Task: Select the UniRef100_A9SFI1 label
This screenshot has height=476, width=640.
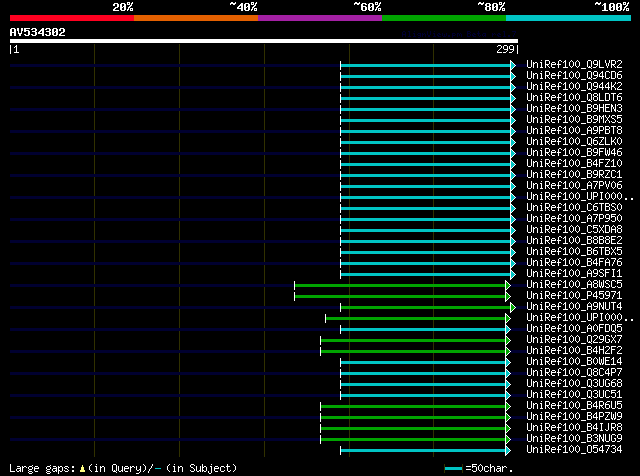Action: 574,274
